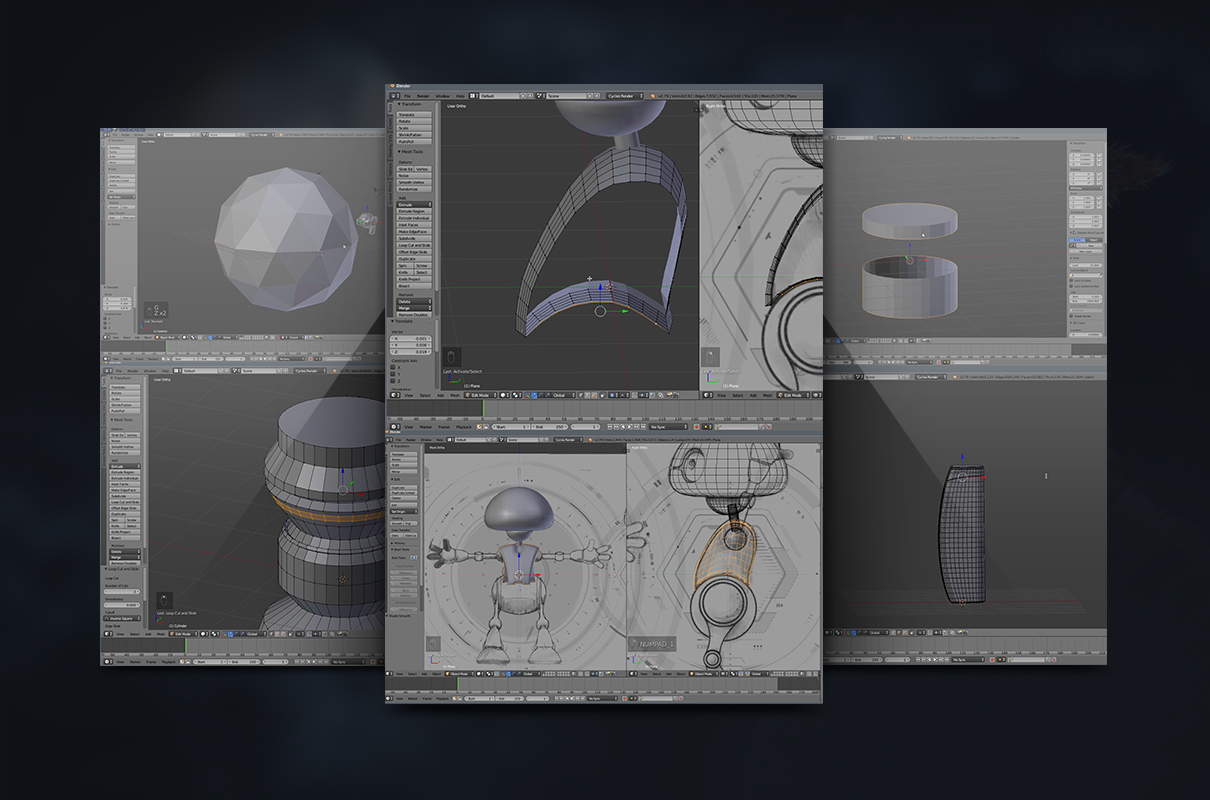The width and height of the screenshot is (1210, 800).
Task: Click the scene browse icon left of Scene in the arch-mesh window
Action: tap(541, 96)
